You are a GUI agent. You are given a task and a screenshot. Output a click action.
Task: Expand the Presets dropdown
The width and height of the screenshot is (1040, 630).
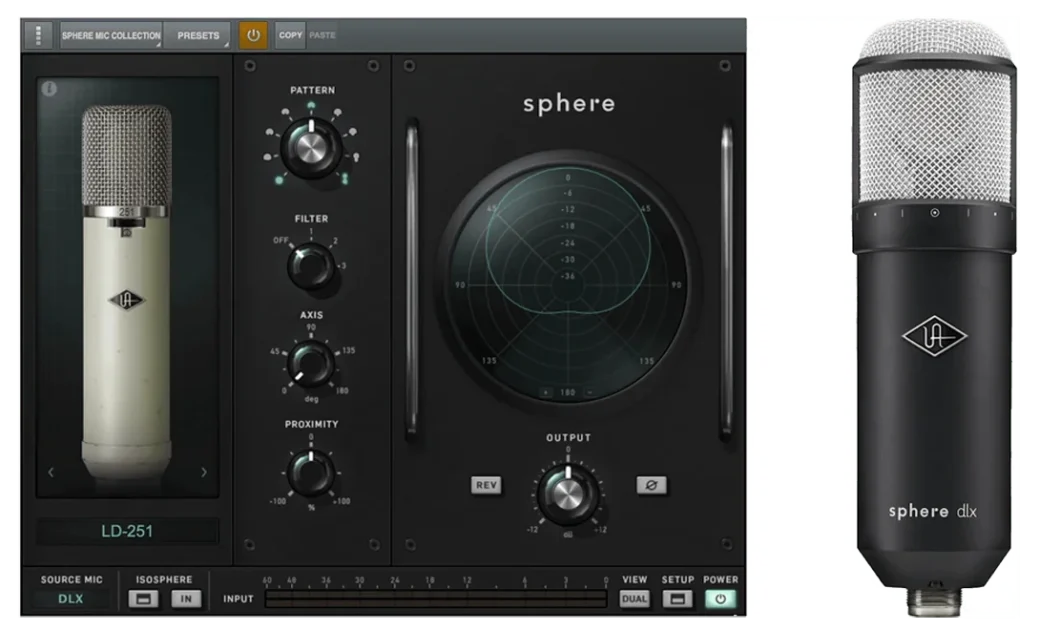tap(198, 35)
